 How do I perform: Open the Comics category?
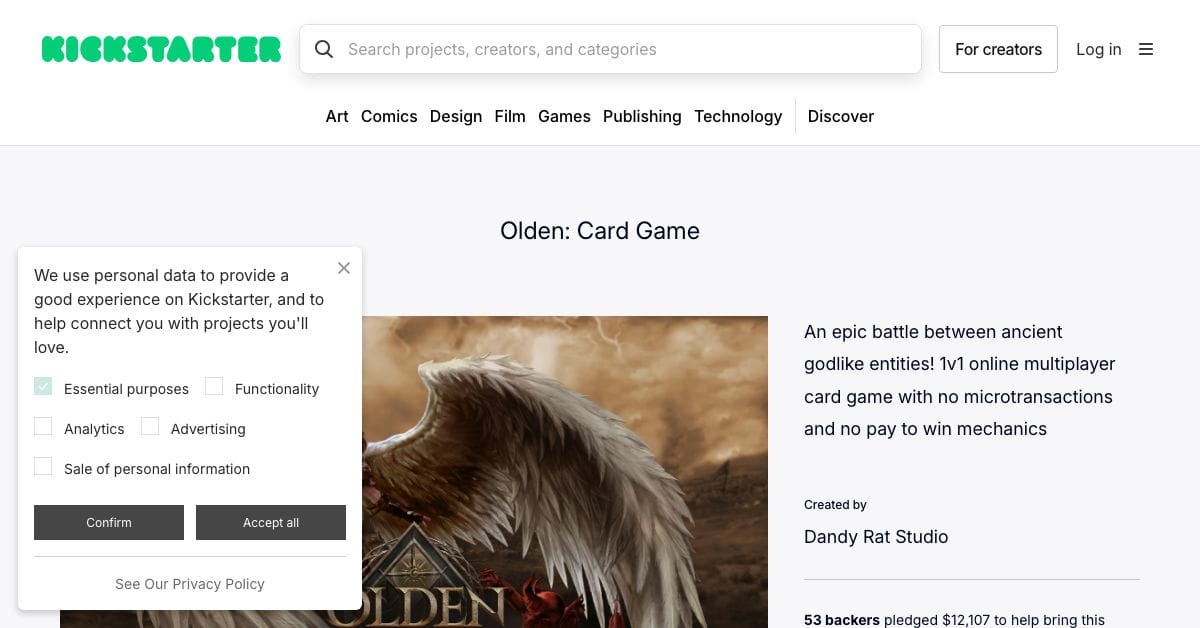389,116
